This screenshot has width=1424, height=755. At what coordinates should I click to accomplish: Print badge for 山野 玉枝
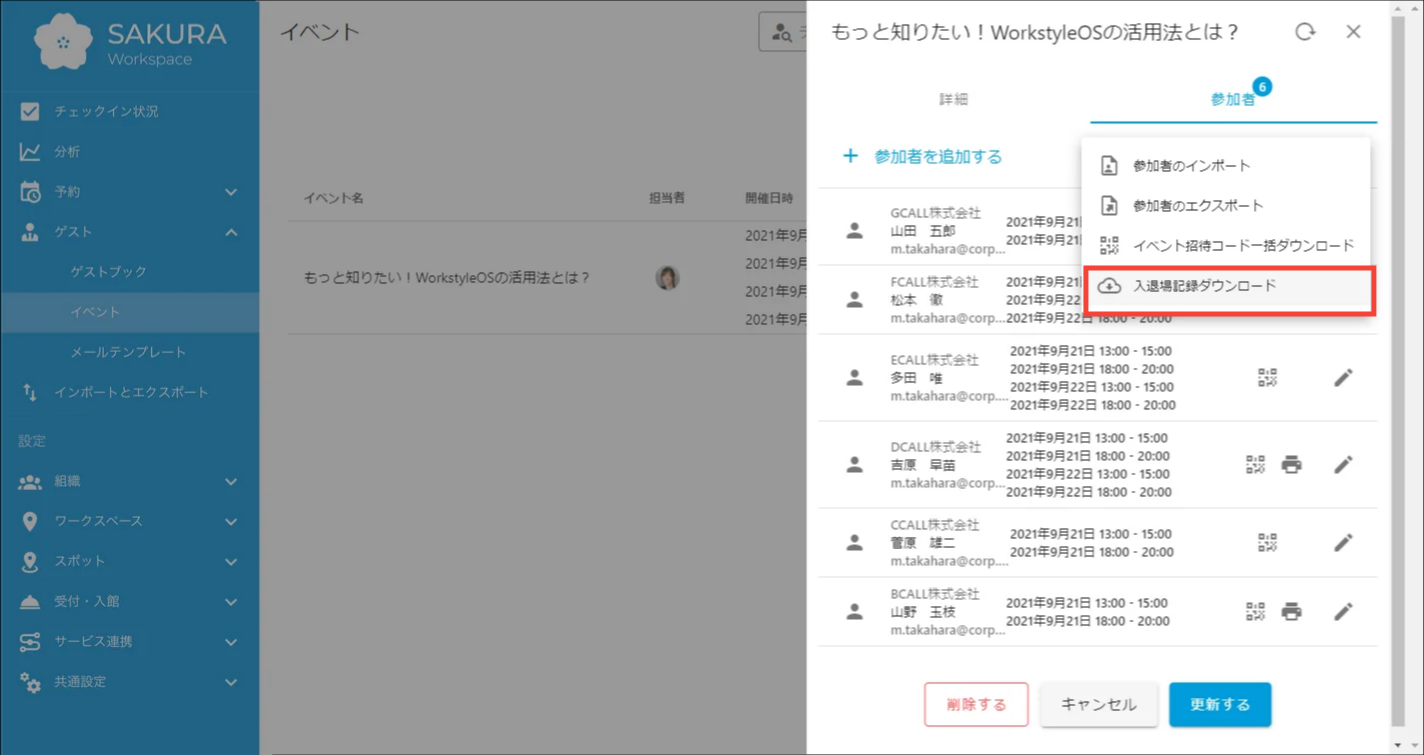pos(1292,611)
